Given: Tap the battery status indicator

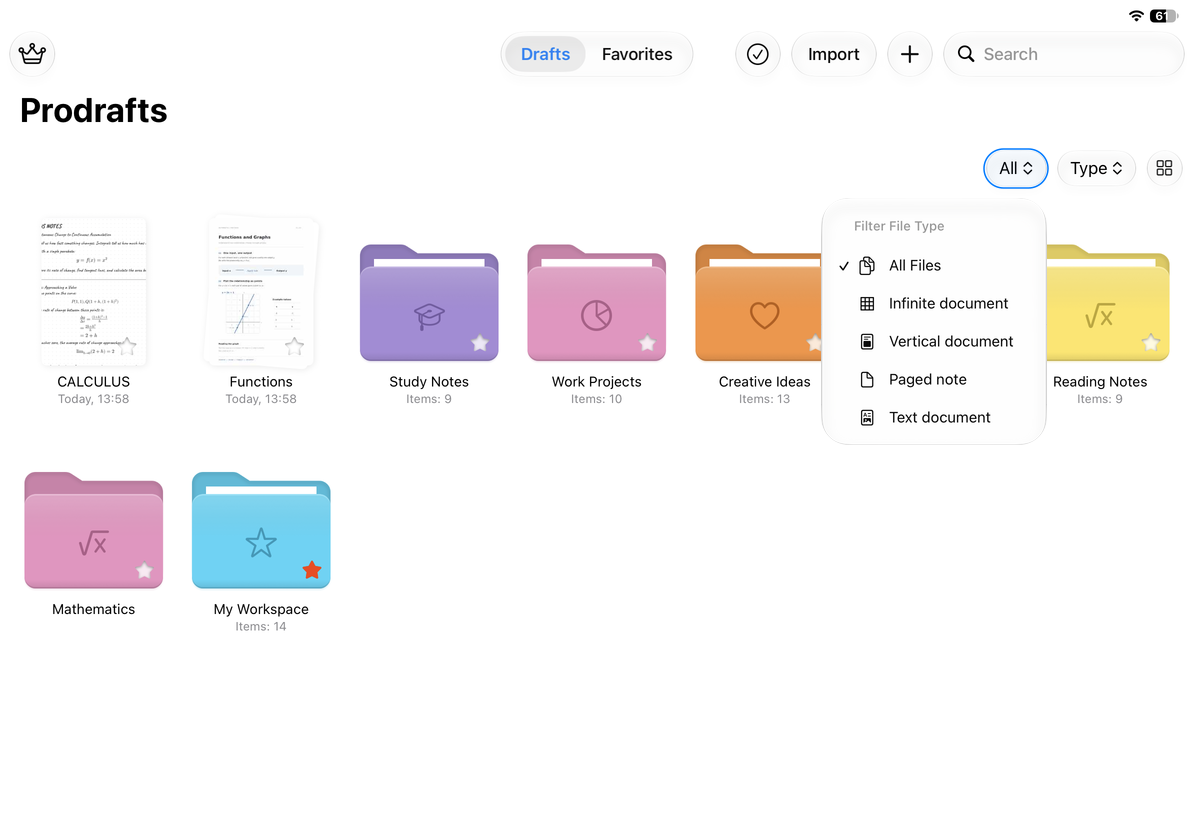Looking at the screenshot, I should (1164, 16).
